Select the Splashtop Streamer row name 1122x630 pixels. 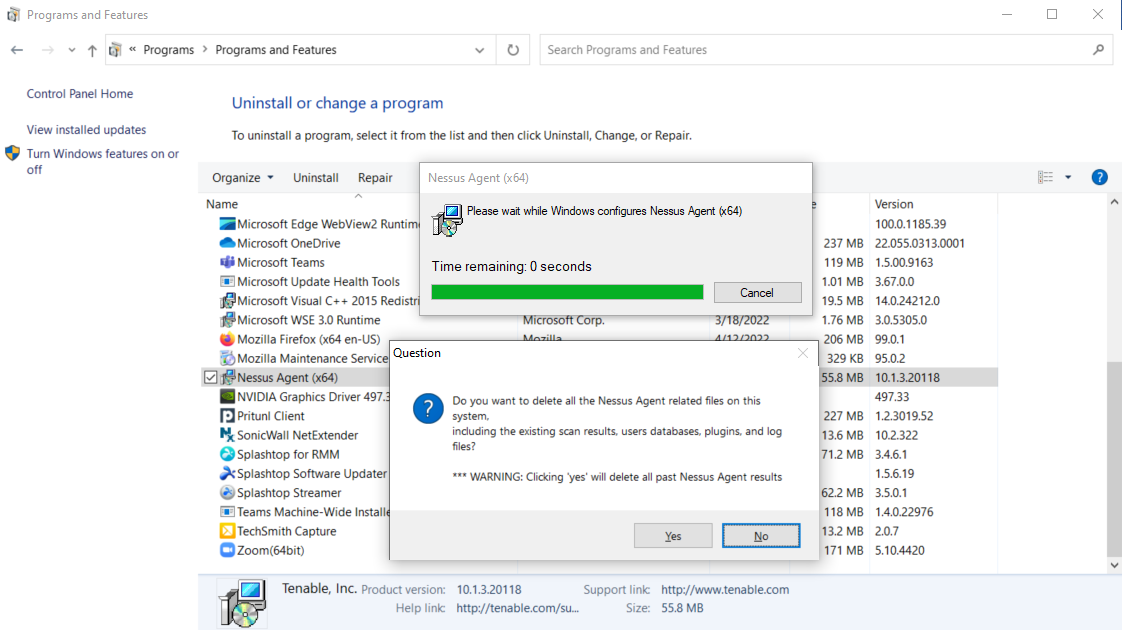289,493
